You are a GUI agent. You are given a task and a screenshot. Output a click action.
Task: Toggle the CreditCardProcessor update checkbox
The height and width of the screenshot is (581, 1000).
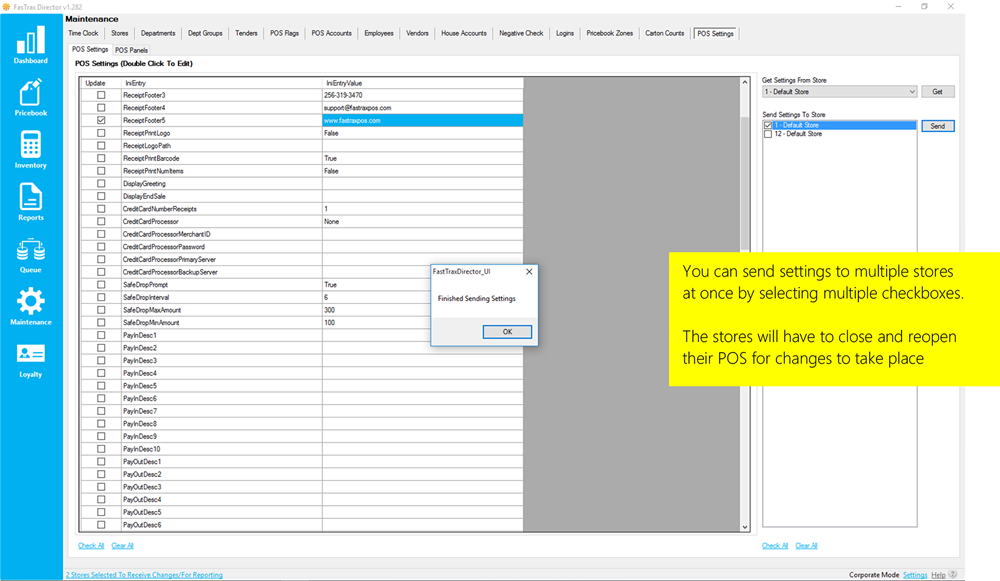(101, 221)
